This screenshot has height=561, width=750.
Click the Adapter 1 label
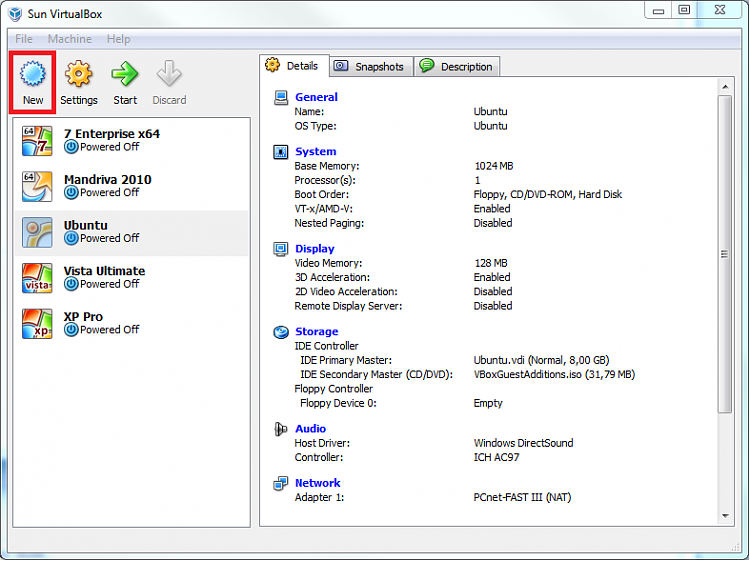point(320,497)
